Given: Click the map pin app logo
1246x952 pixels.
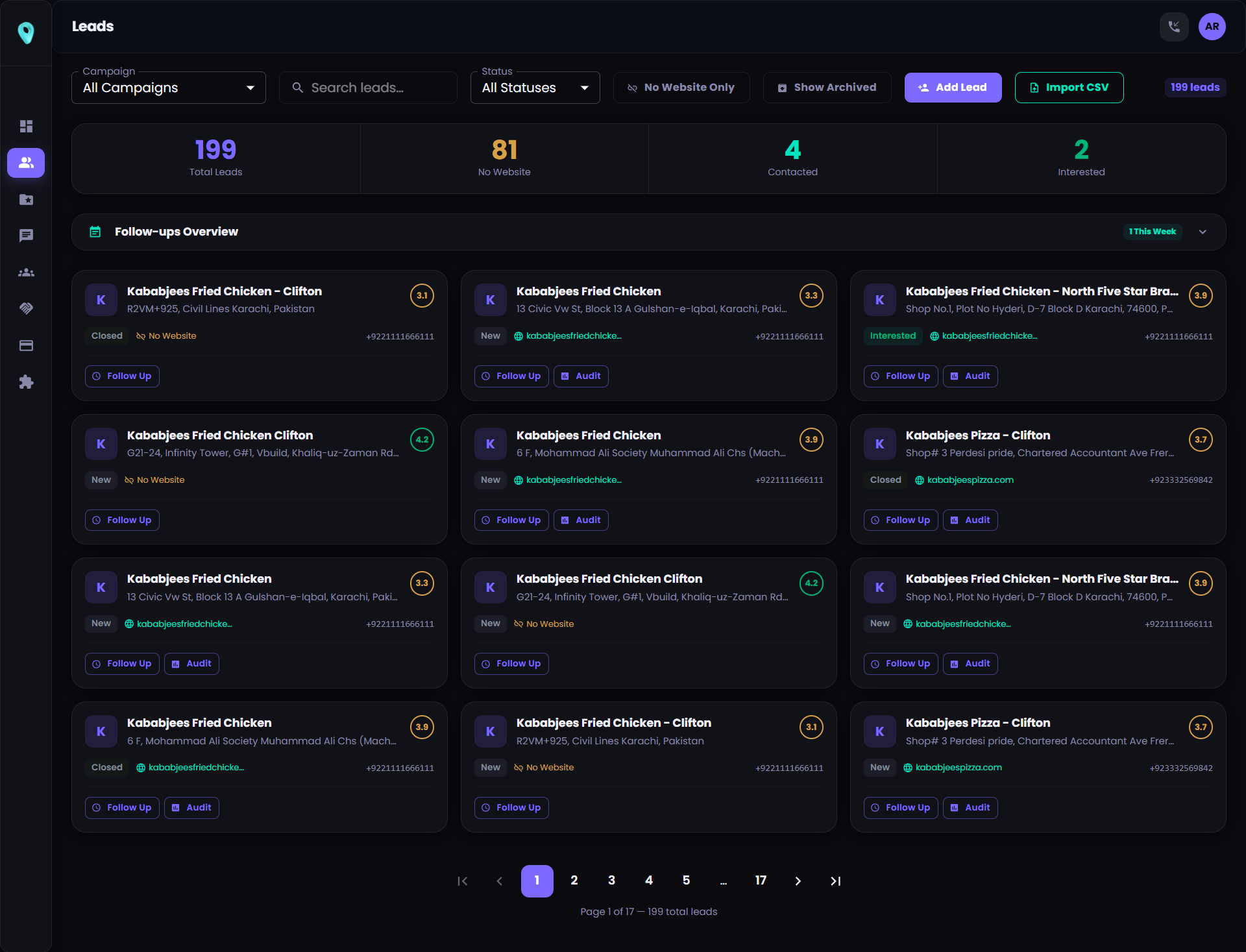Looking at the screenshot, I should (26, 32).
